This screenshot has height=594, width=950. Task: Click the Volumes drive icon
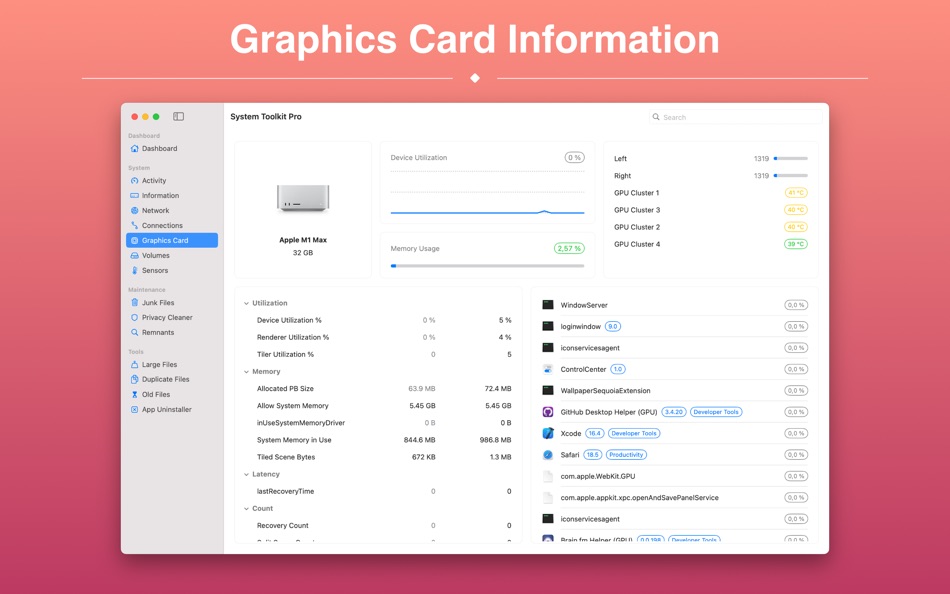click(x=135, y=256)
